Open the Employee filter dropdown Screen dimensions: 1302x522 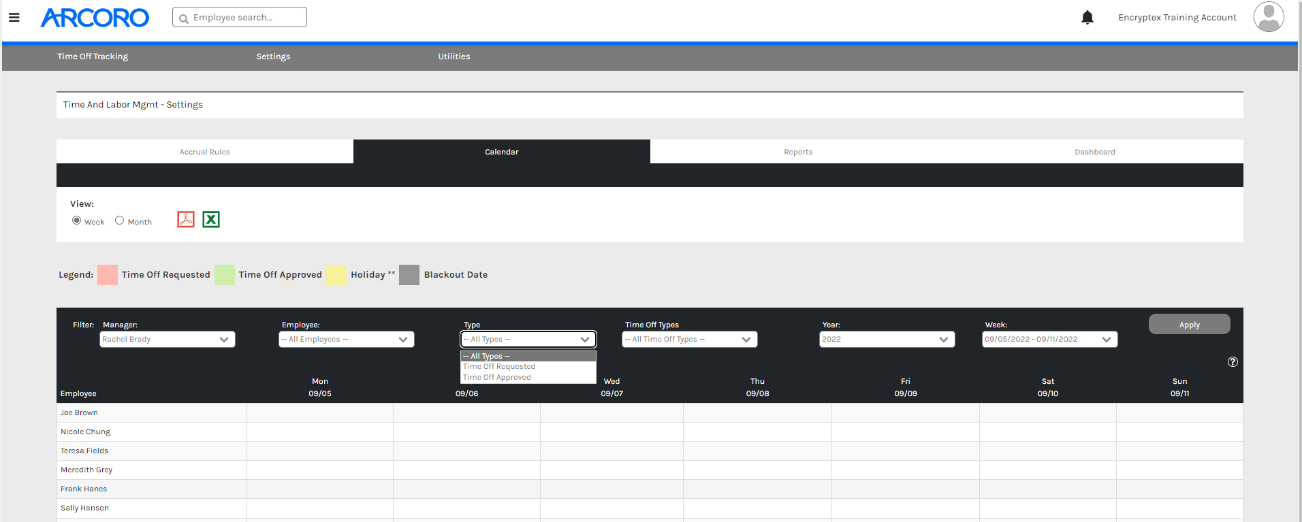pos(345,339)
